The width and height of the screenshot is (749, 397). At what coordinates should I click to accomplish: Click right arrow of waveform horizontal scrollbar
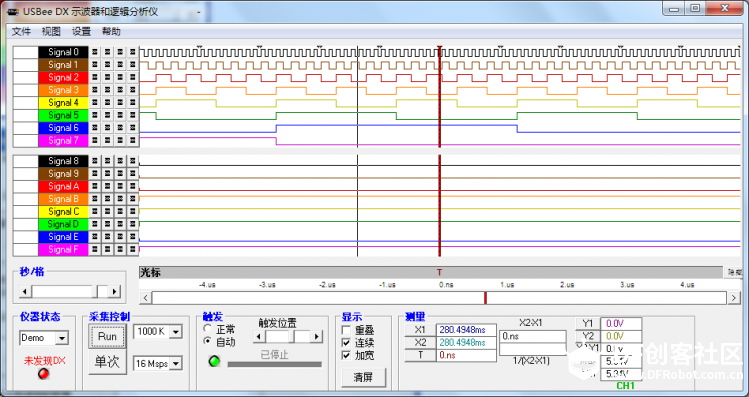[734, 298]
